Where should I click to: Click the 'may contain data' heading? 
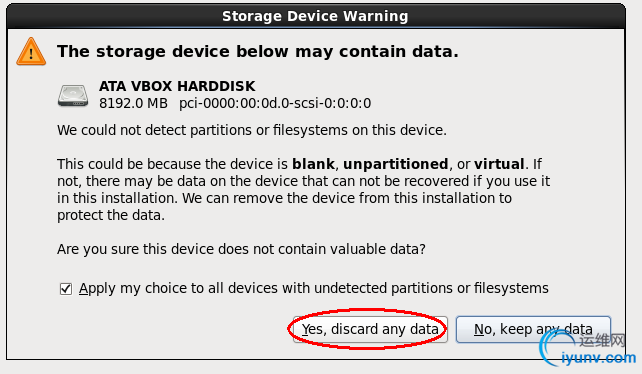tap(258, 52)
